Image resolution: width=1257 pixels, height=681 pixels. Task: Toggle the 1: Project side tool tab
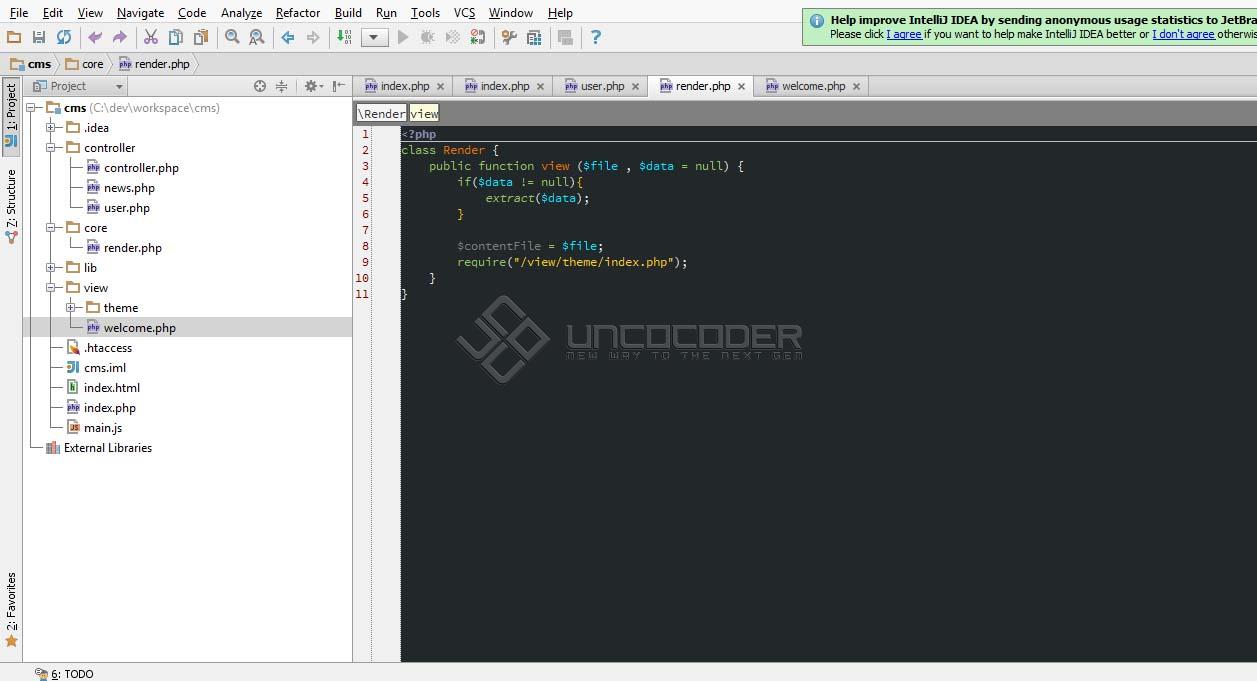click(x=11, y=117)
